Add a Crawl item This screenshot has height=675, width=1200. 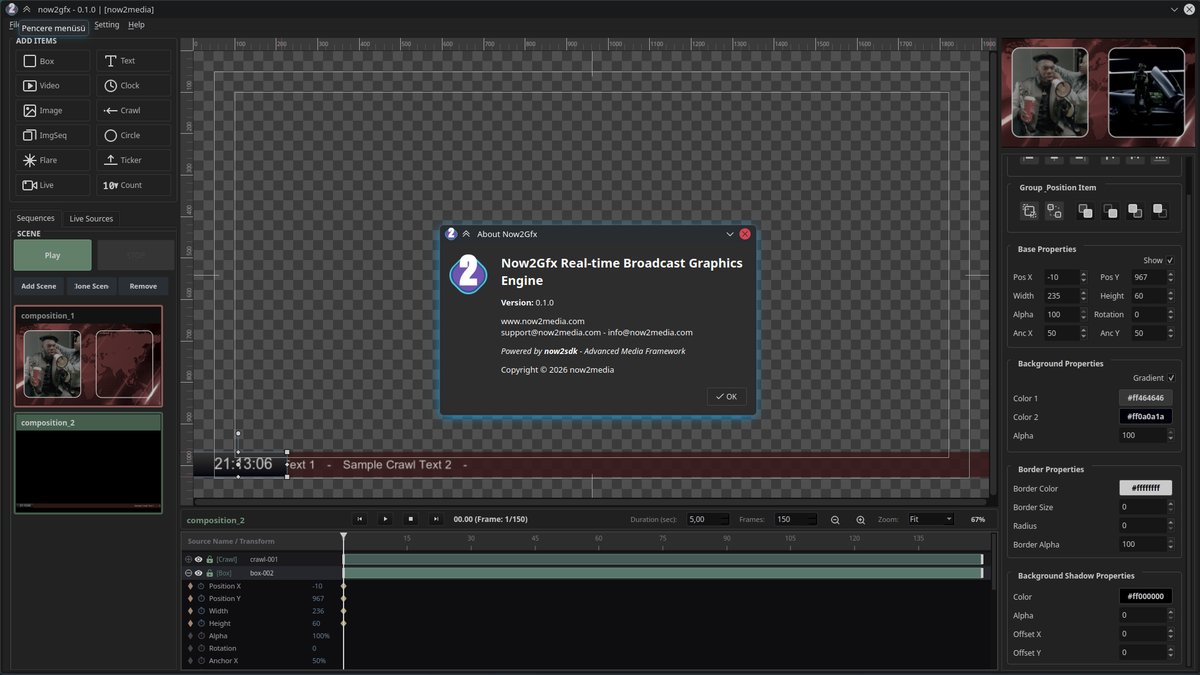pyautogui.click(x=133, y=111)
